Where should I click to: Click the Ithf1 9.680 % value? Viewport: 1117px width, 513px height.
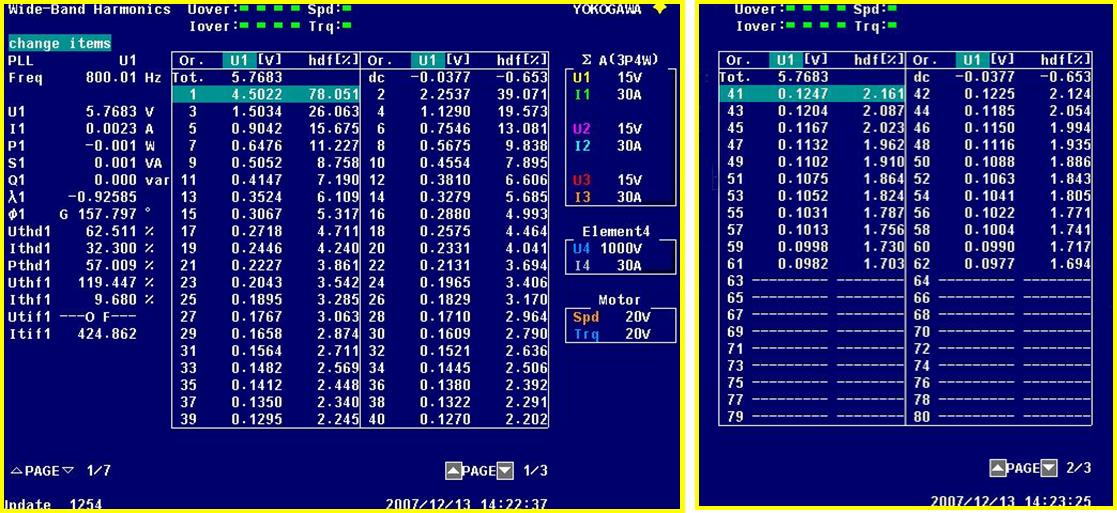[80, 299]
